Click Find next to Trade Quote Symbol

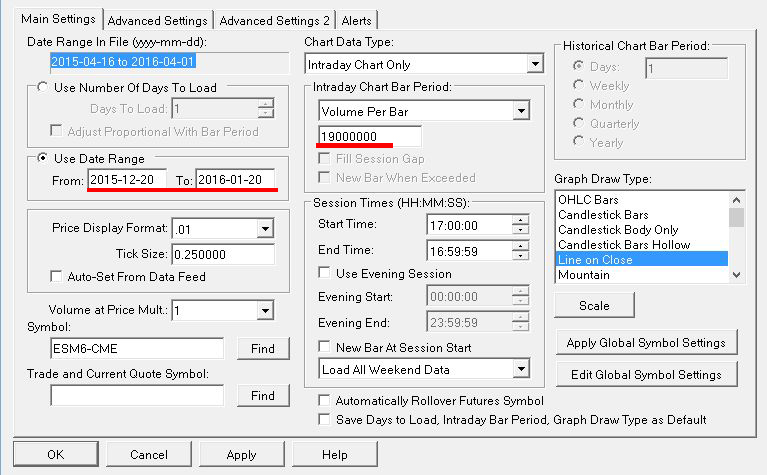[x=263, y=395]
